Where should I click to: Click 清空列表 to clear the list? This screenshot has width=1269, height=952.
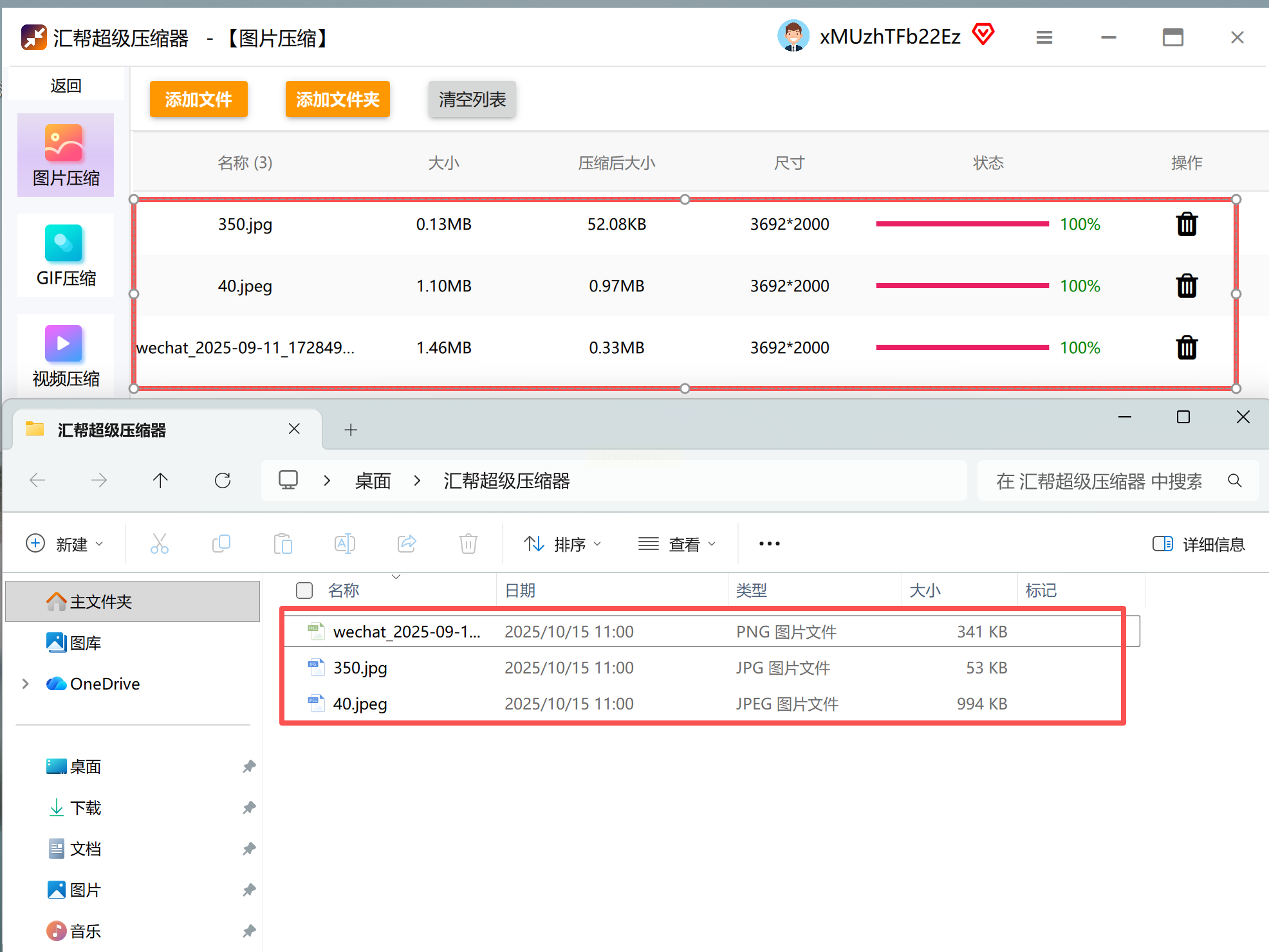(472, 99)
